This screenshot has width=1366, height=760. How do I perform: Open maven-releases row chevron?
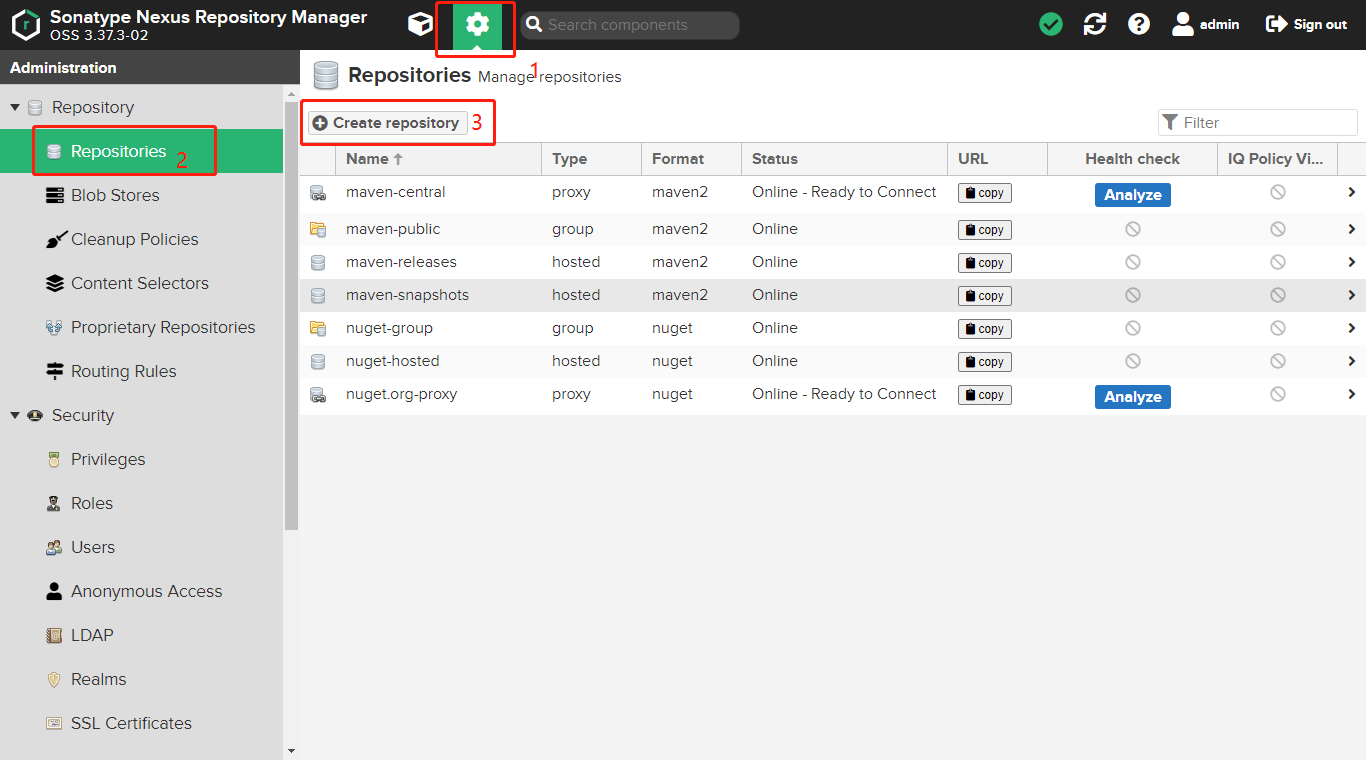tap(1351, 262)
